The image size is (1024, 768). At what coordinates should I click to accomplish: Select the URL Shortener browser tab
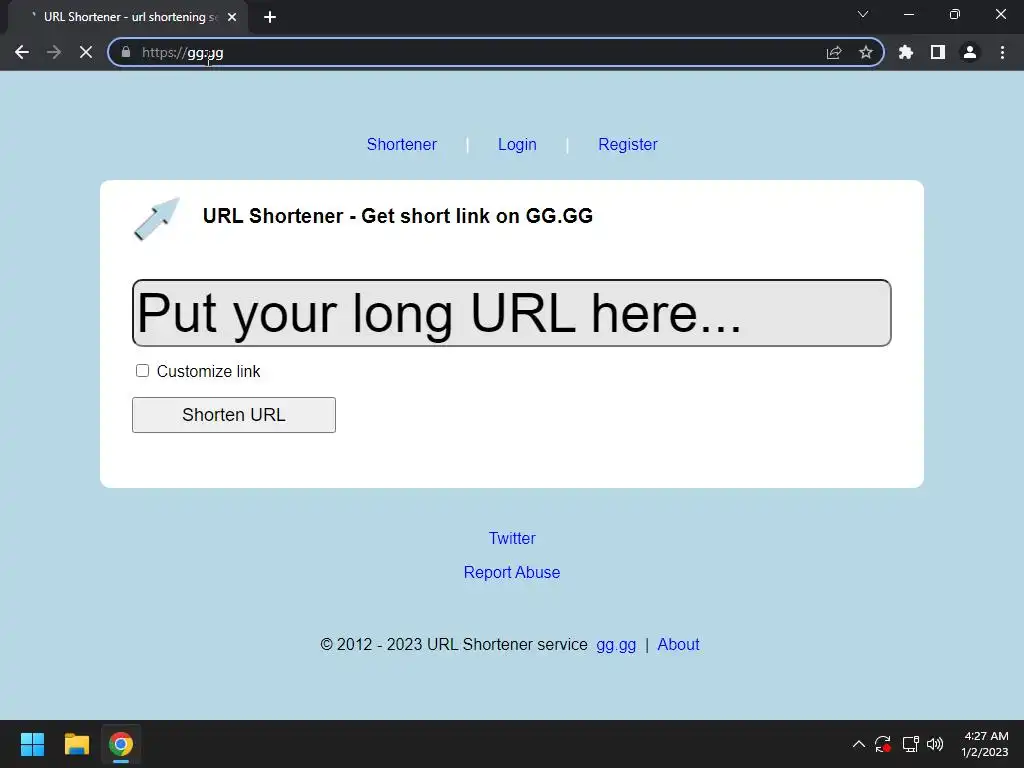tap(128, 17)
